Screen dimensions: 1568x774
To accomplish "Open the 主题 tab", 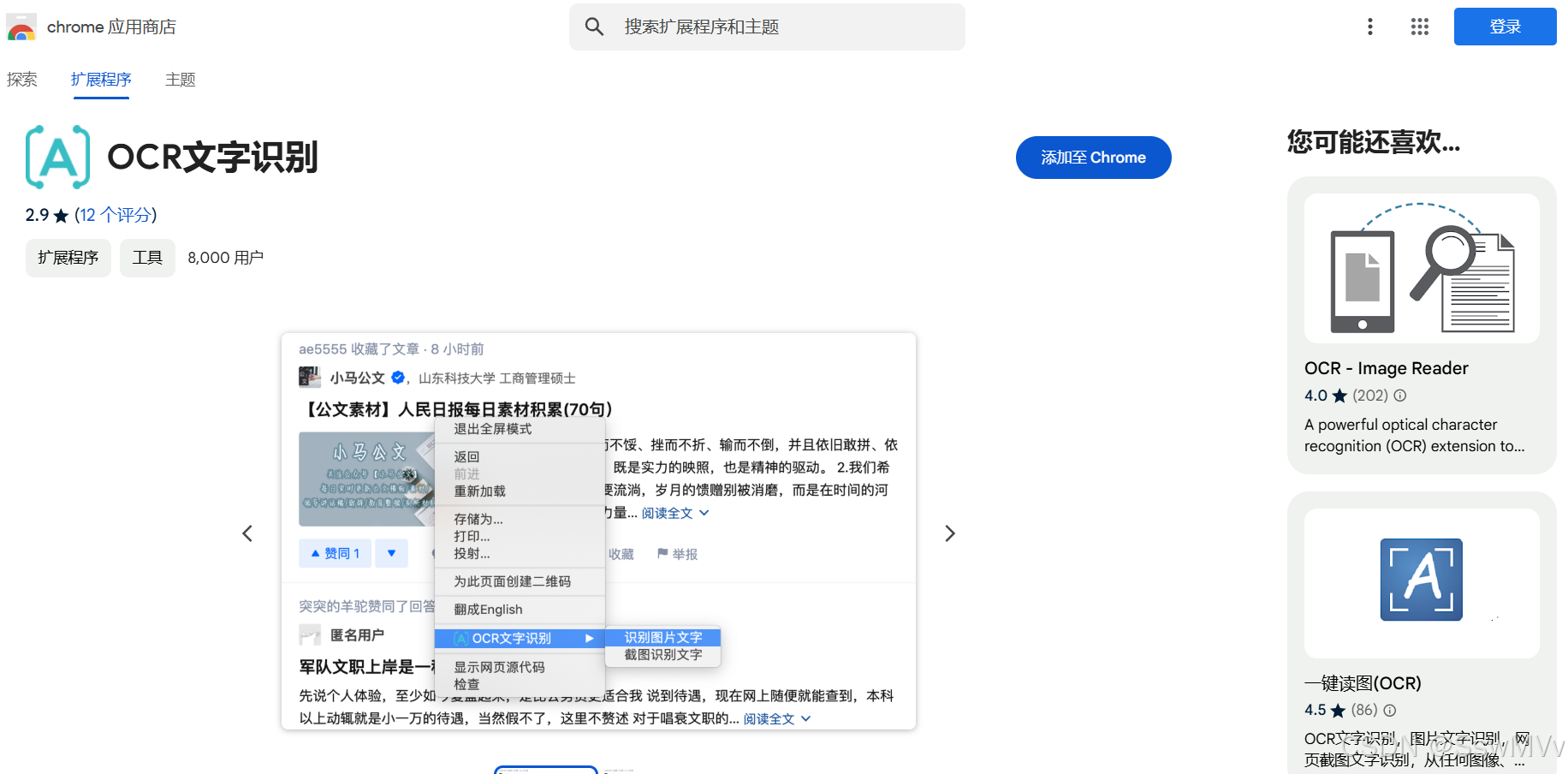I will click(x=181, y=80).
